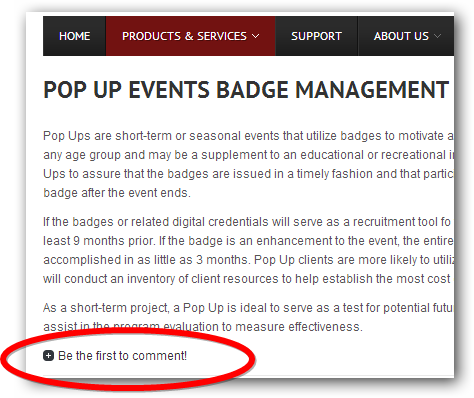Select the PRODUCTS & SERVICES menu label

(x=184, y=36)
